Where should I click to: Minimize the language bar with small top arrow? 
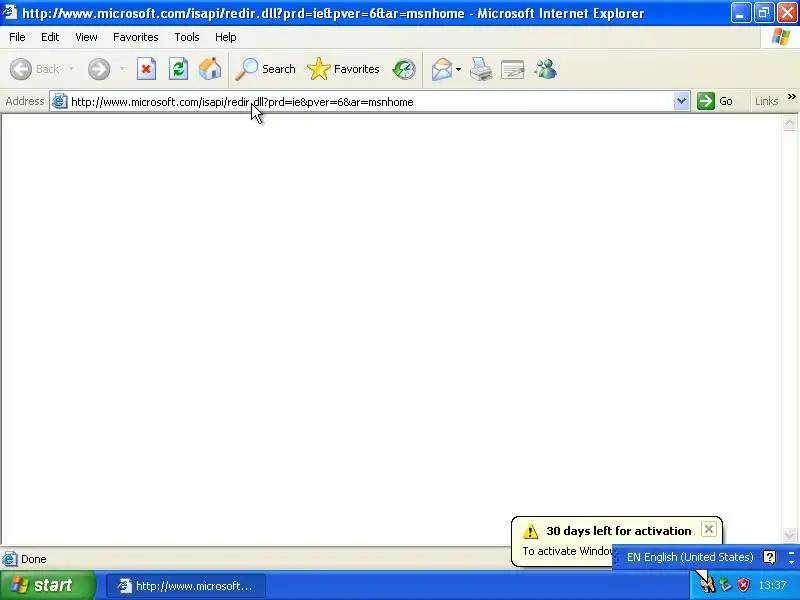tap(791, 553)
